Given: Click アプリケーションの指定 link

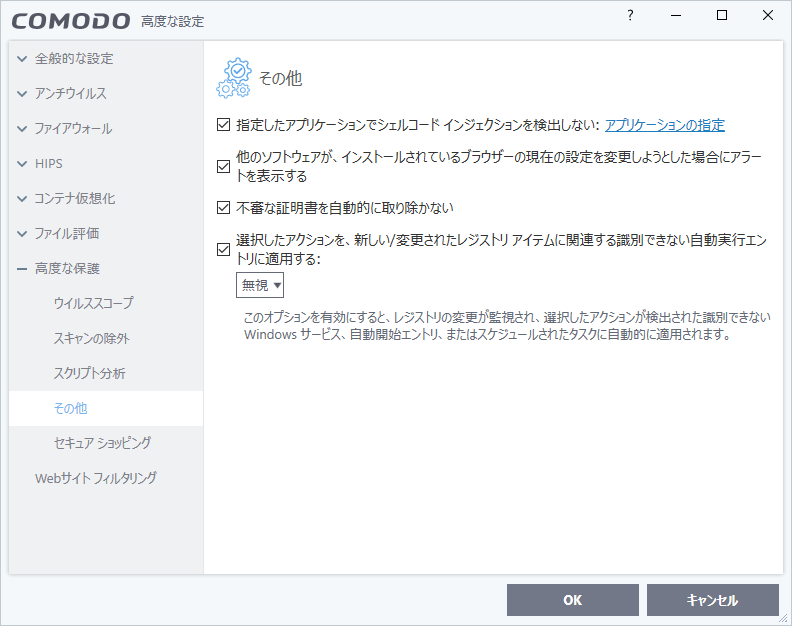Looking at the screenshot, I should (x=664, y=125).
